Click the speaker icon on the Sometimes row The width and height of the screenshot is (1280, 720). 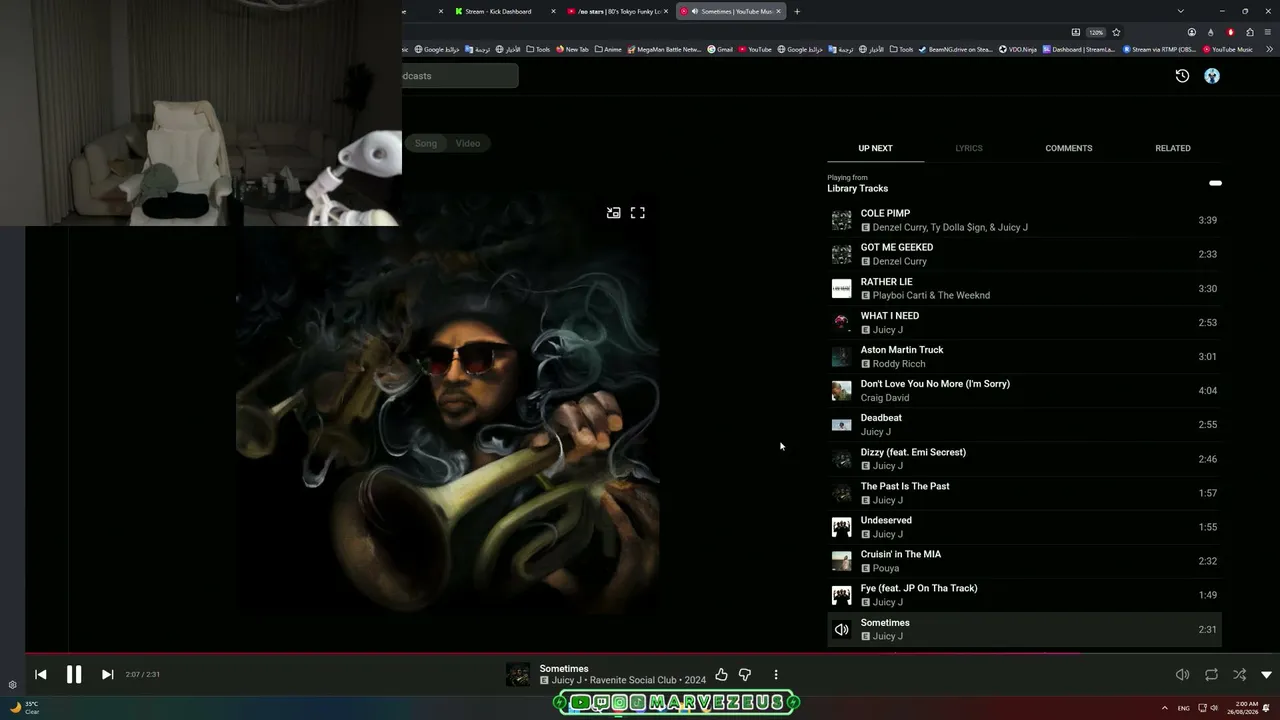coord(842,630)
